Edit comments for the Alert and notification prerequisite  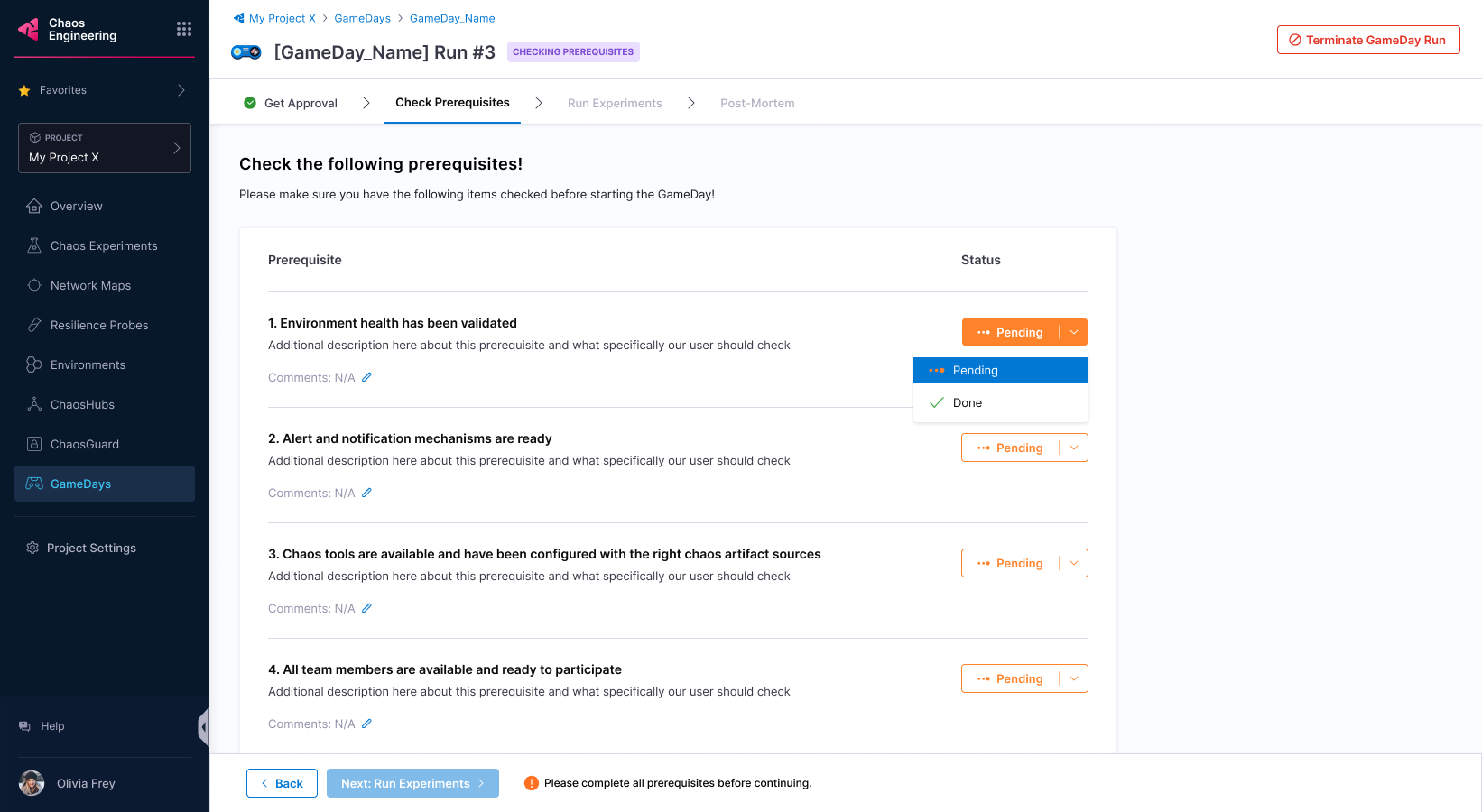coord(366,493)
